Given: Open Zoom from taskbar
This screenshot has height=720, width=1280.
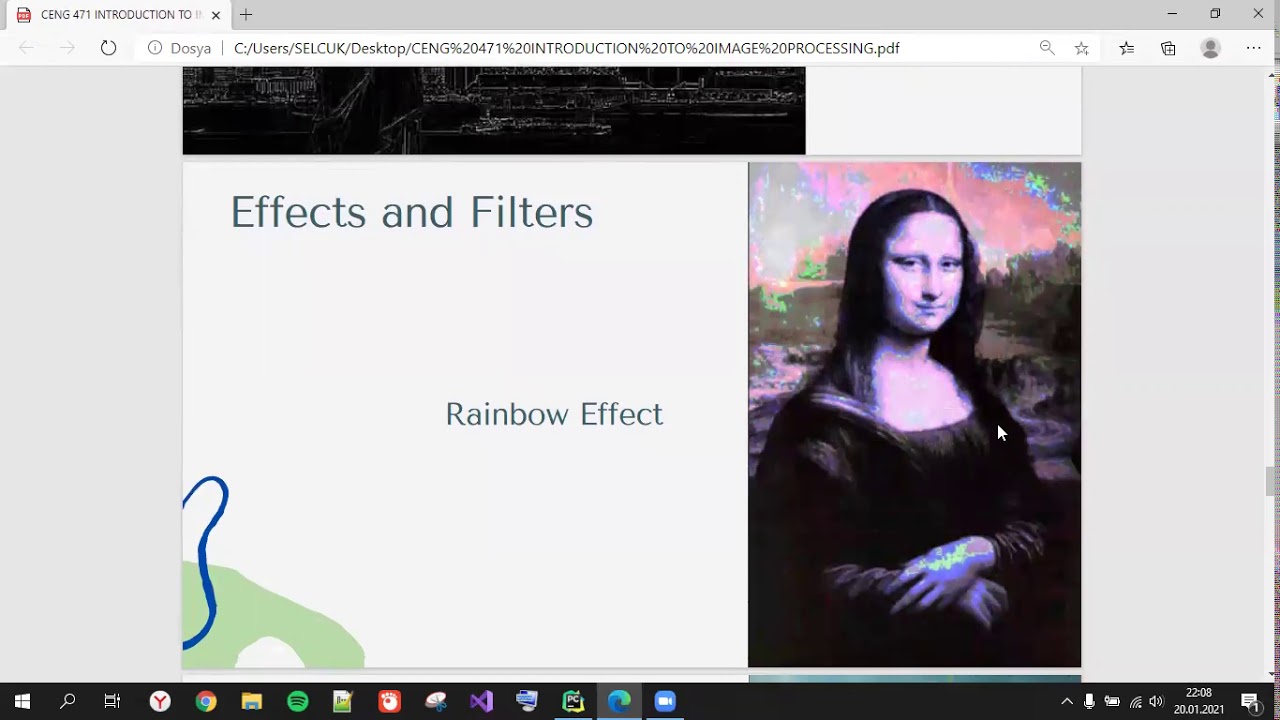Looking at the screenshot, I should pos(665,702).
